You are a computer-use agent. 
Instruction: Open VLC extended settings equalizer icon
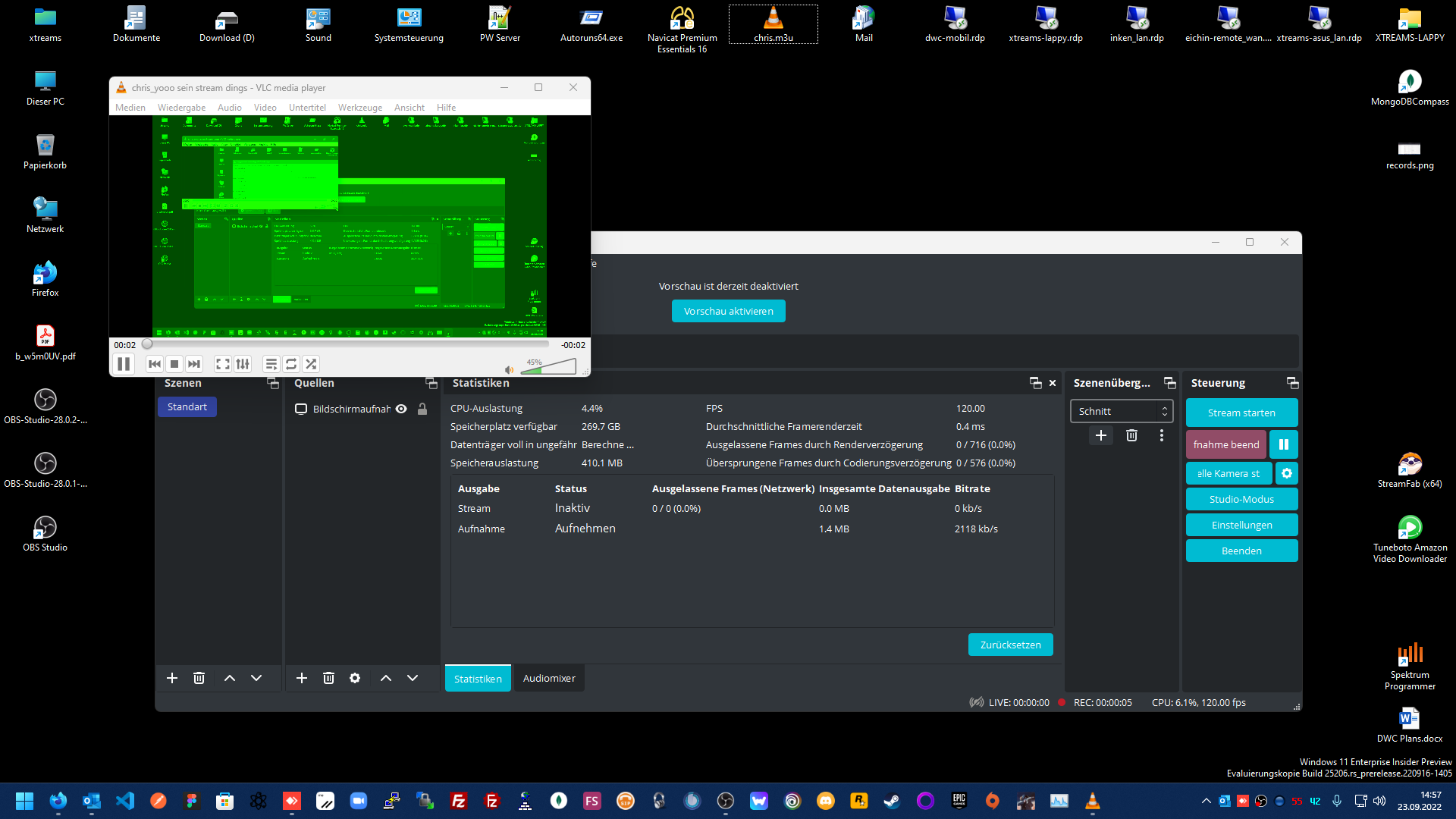242,364
